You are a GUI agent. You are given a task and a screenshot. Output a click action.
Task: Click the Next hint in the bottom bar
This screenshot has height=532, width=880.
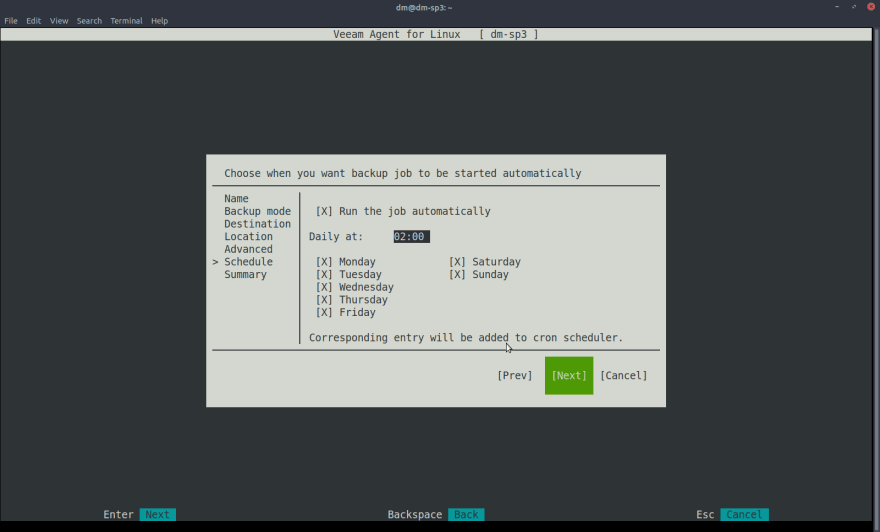(157, 515)
